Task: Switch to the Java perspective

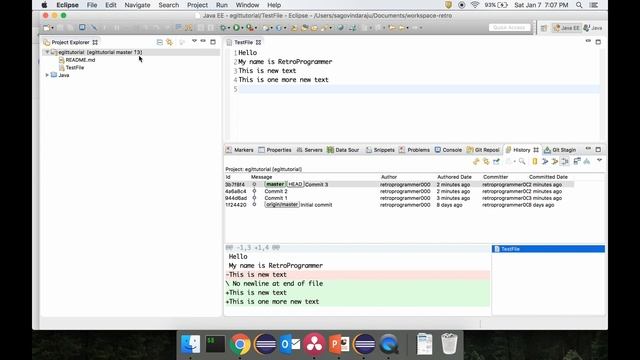Action: (x=593, y=28)
